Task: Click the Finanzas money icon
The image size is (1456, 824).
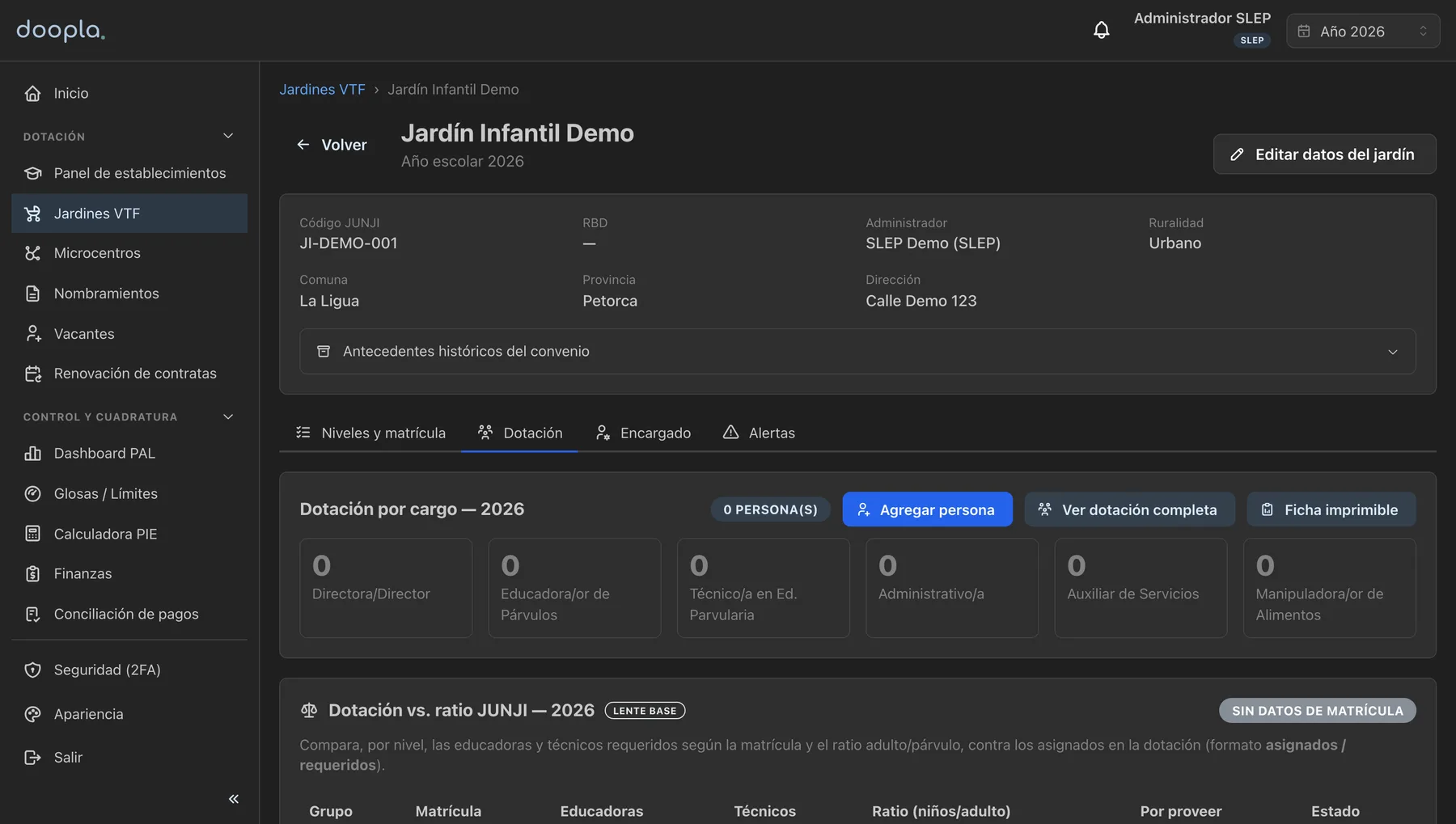Action: click(32, 573)
